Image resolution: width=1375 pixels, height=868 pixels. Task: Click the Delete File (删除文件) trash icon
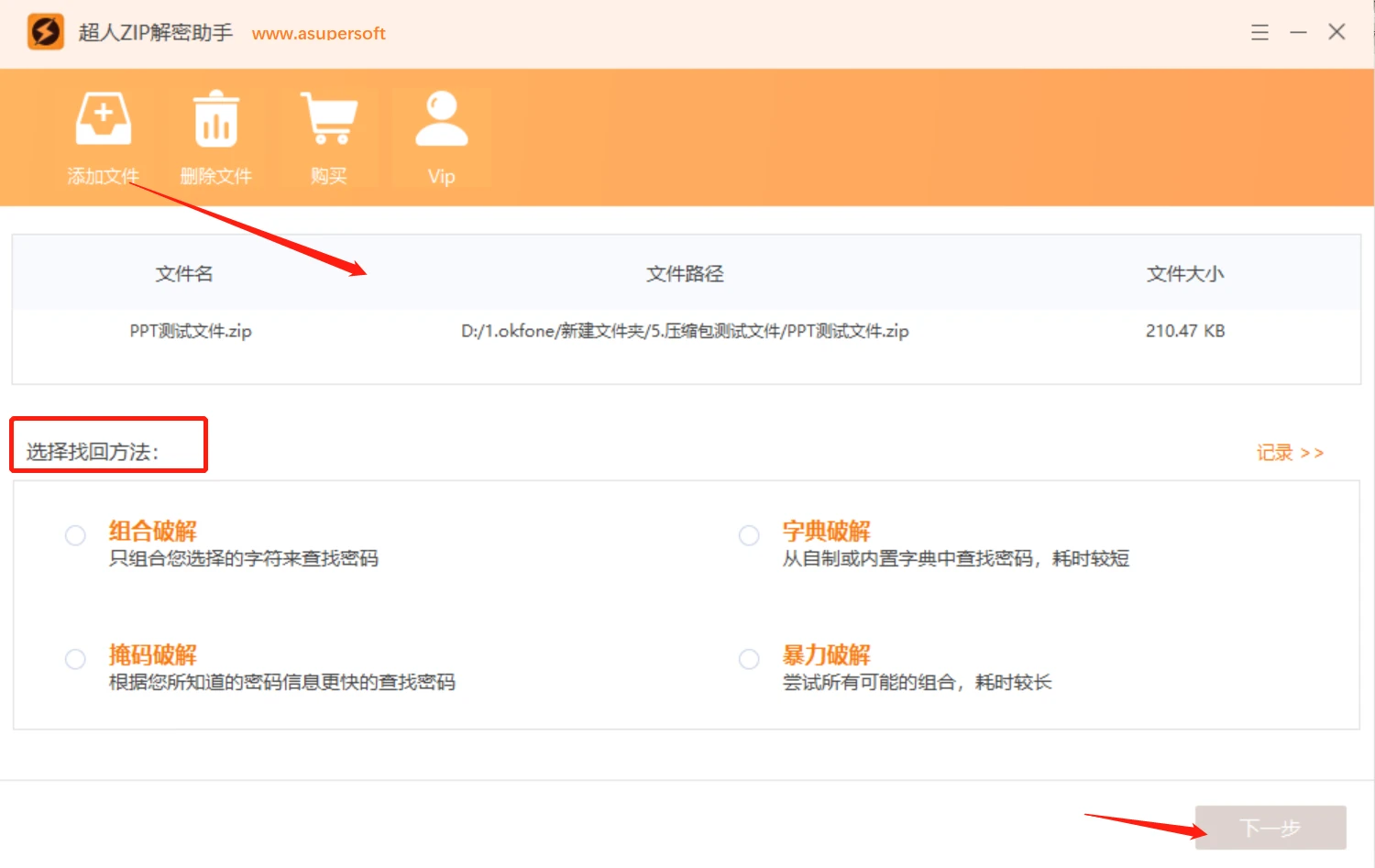coord(215,119)
